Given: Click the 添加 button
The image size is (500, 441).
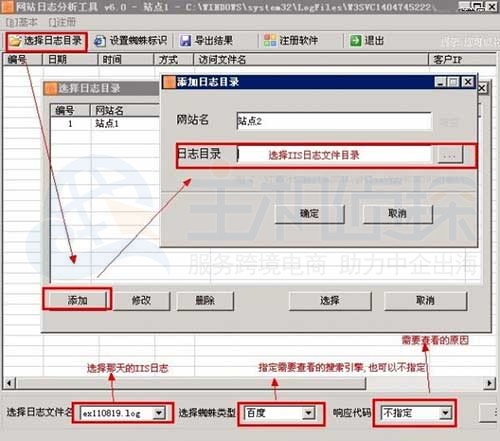Looking at the screenshot, I should tap(77, 301).
